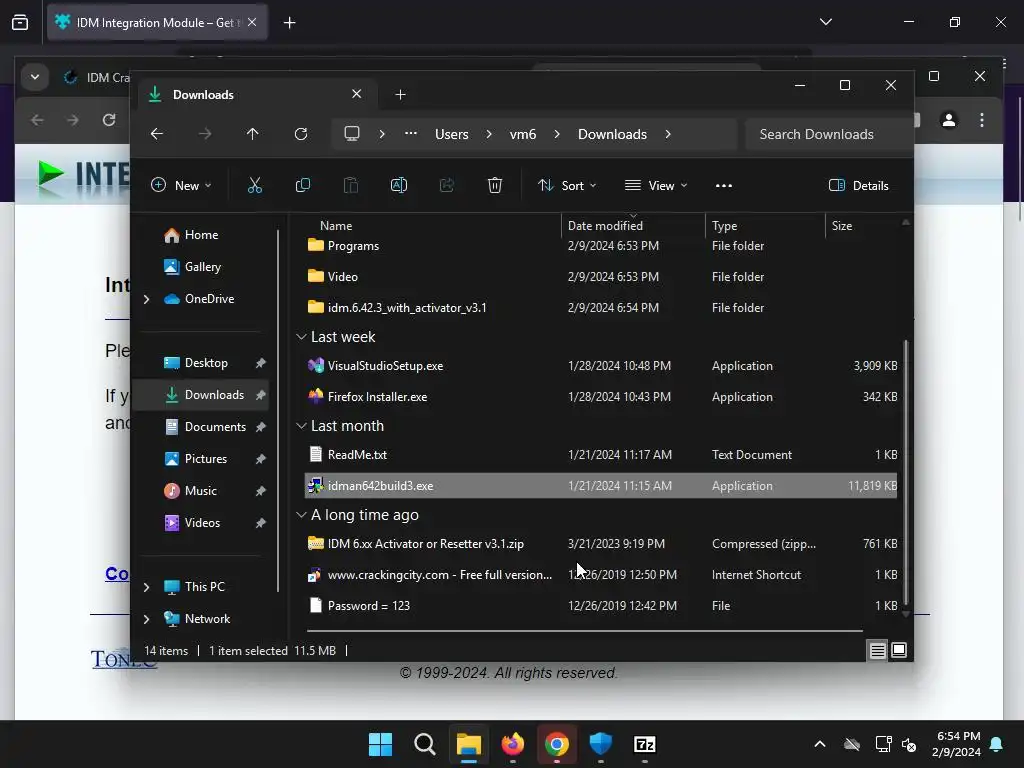This screenshot has width=1024, height=768.
Task: Open pinned Videos folder
Action: pyautogui.click(x=202, y=523)
